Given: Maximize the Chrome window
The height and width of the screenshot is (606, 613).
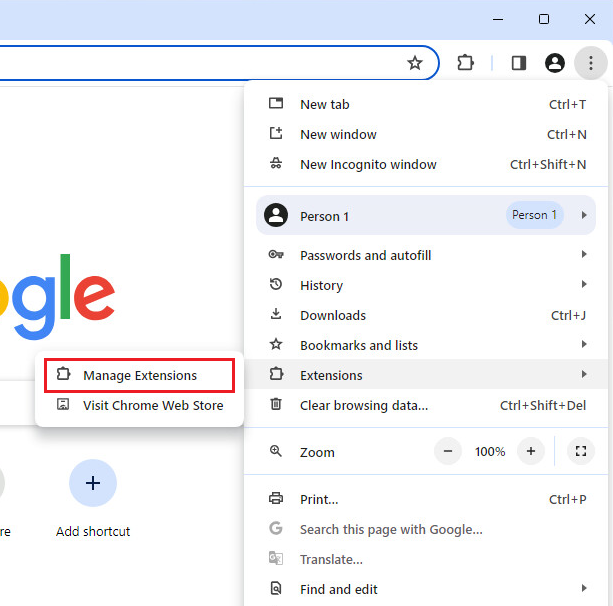Looking at the screenshot, I should click(544, 19).
